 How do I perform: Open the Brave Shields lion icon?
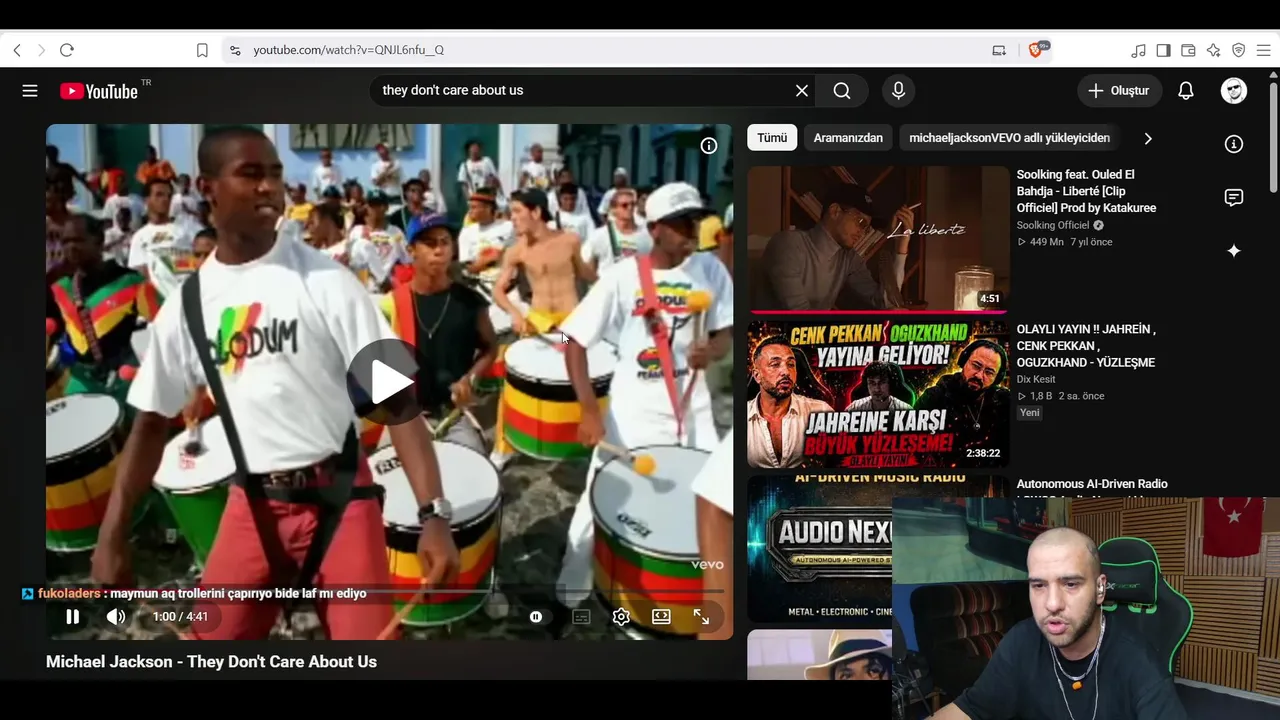click(x=1036, y=50)
